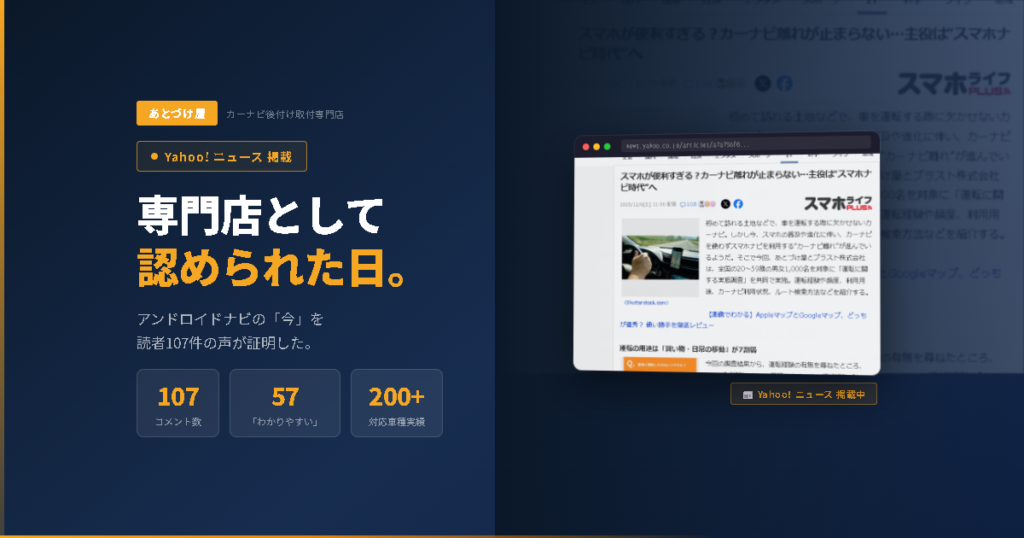This screenshot has width=1024, height=538.
Task: Select the 57 わかりやすい stat card
Action: click(x=285, y=403)
